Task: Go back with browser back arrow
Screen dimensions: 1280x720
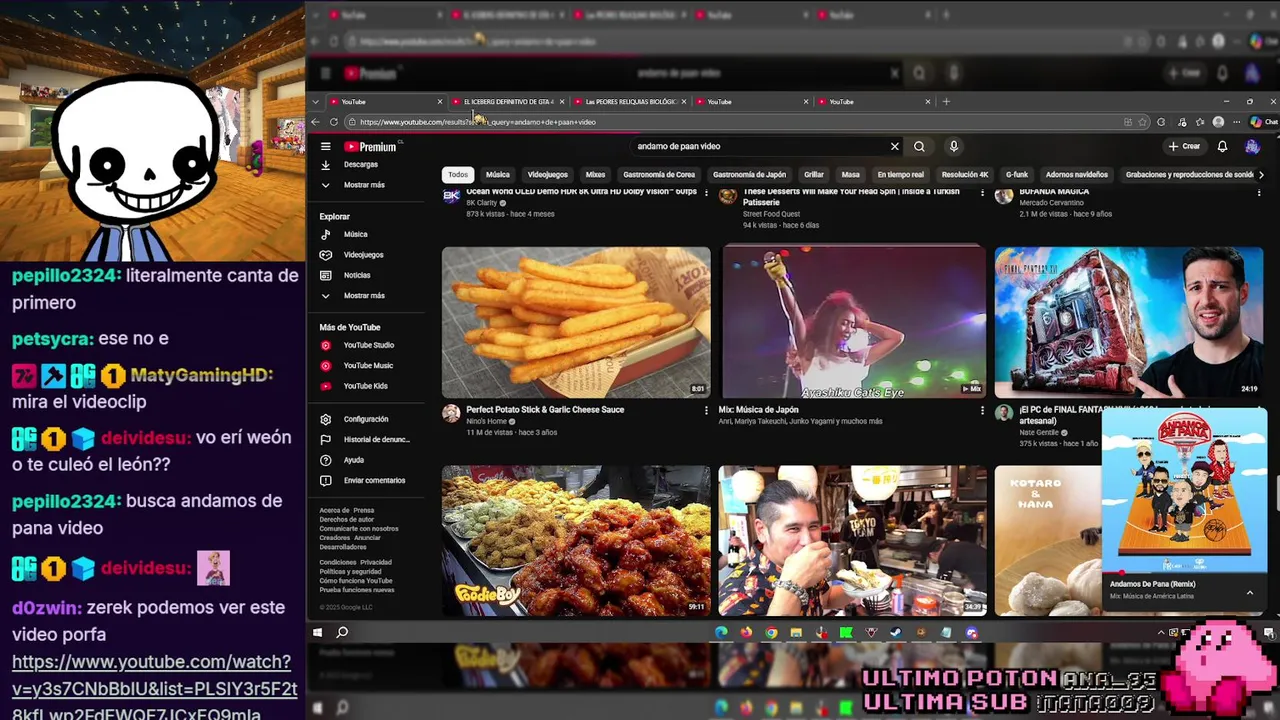Action: [315, 122]
